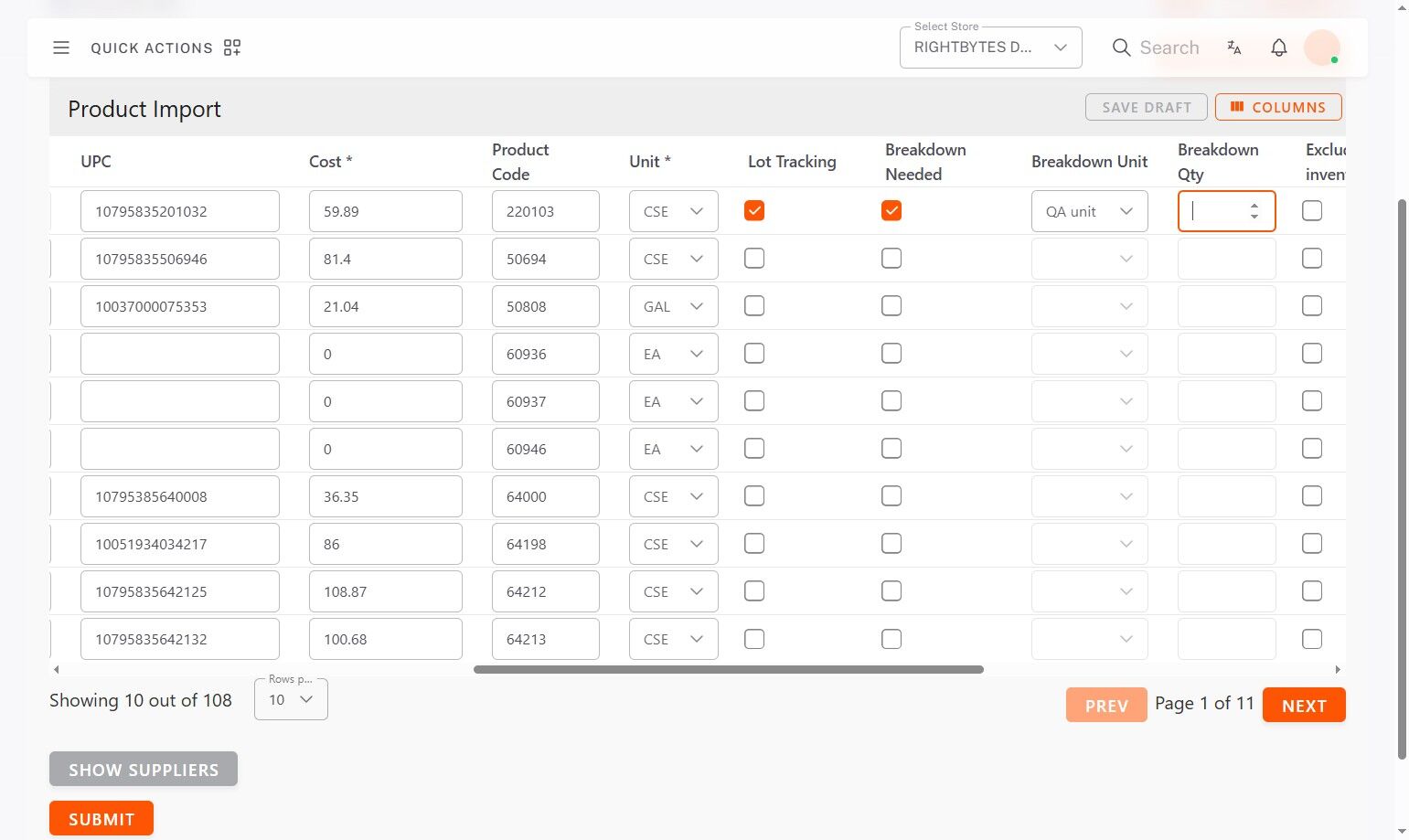
Task: Go to the Next page
Action: point(1304,706)
